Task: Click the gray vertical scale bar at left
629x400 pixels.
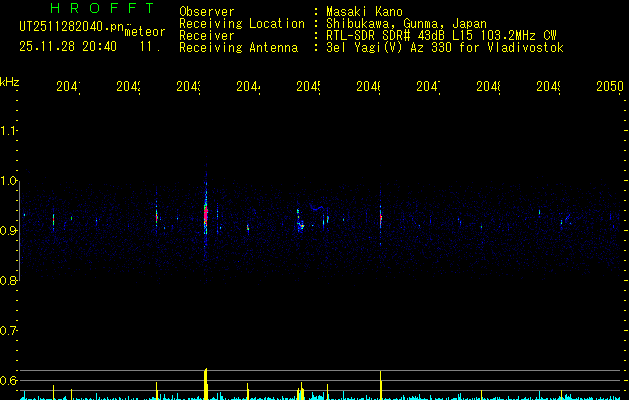Action: pyautogui.click(x=20, y=231)
